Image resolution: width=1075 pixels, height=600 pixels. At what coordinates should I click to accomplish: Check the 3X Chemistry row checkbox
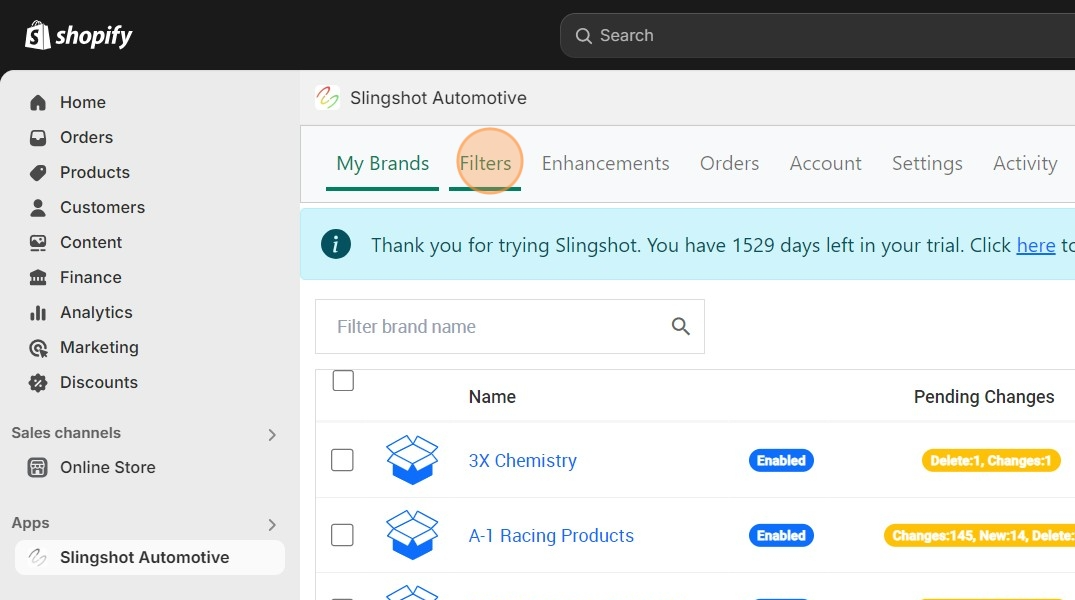[x=342, y=460]
